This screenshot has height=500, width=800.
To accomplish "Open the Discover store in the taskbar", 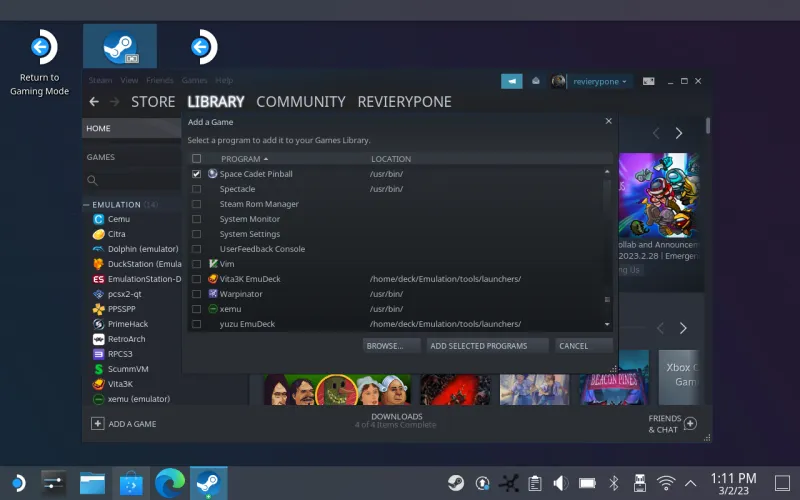I will [131, 483].
